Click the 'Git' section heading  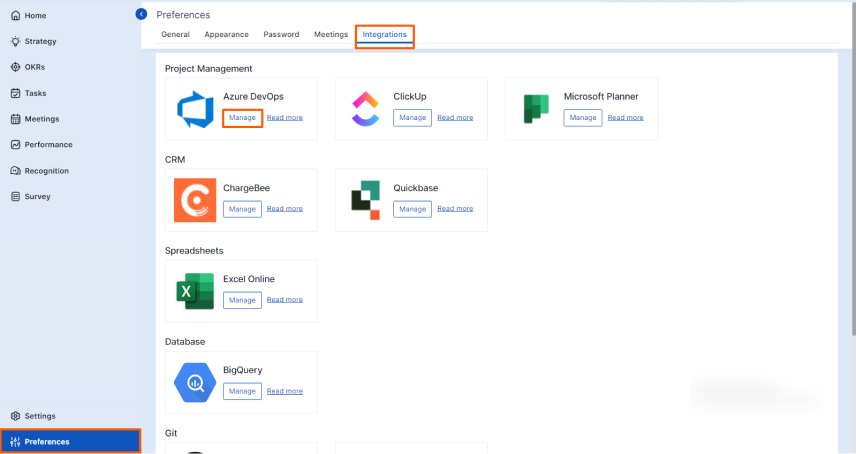(x=171, y=433)
